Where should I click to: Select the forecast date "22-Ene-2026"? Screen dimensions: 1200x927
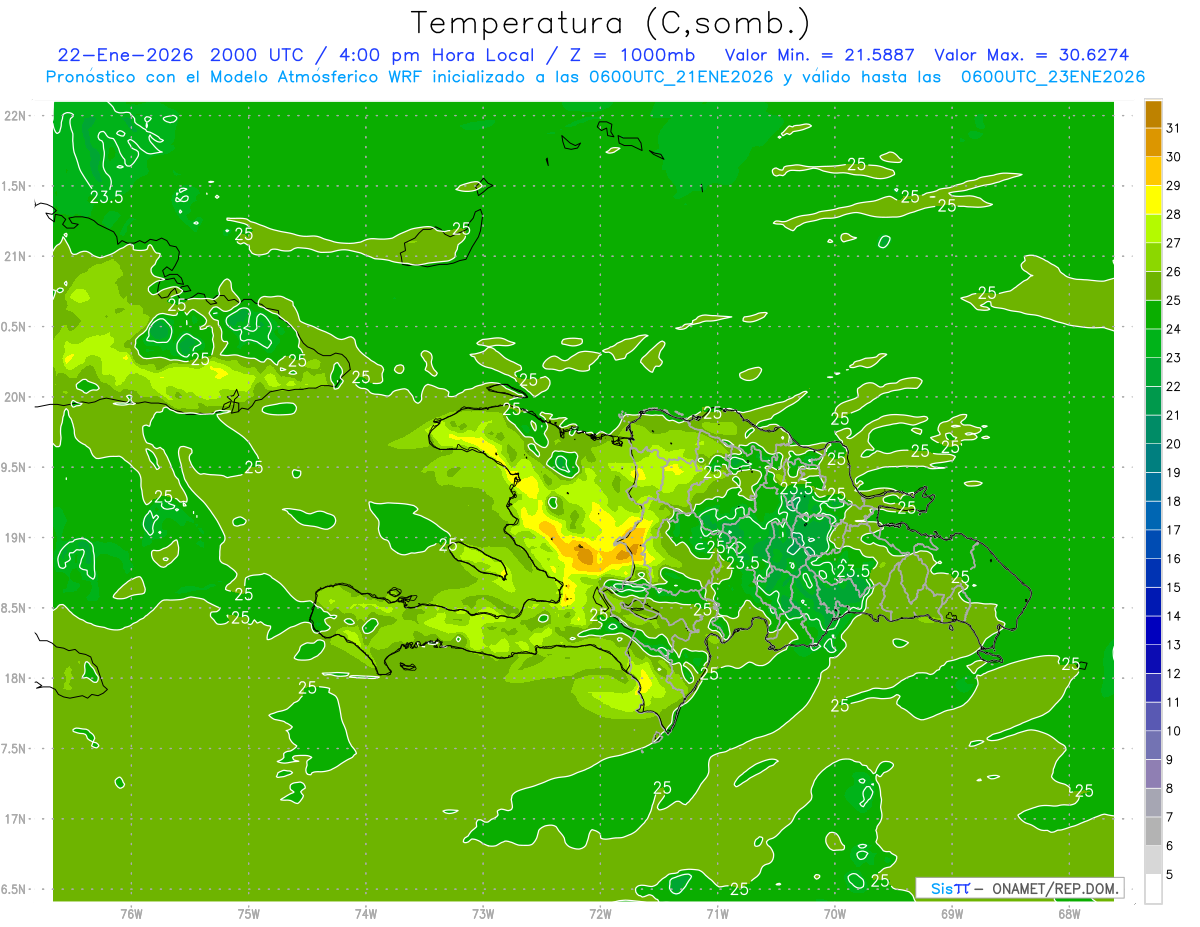125,54
